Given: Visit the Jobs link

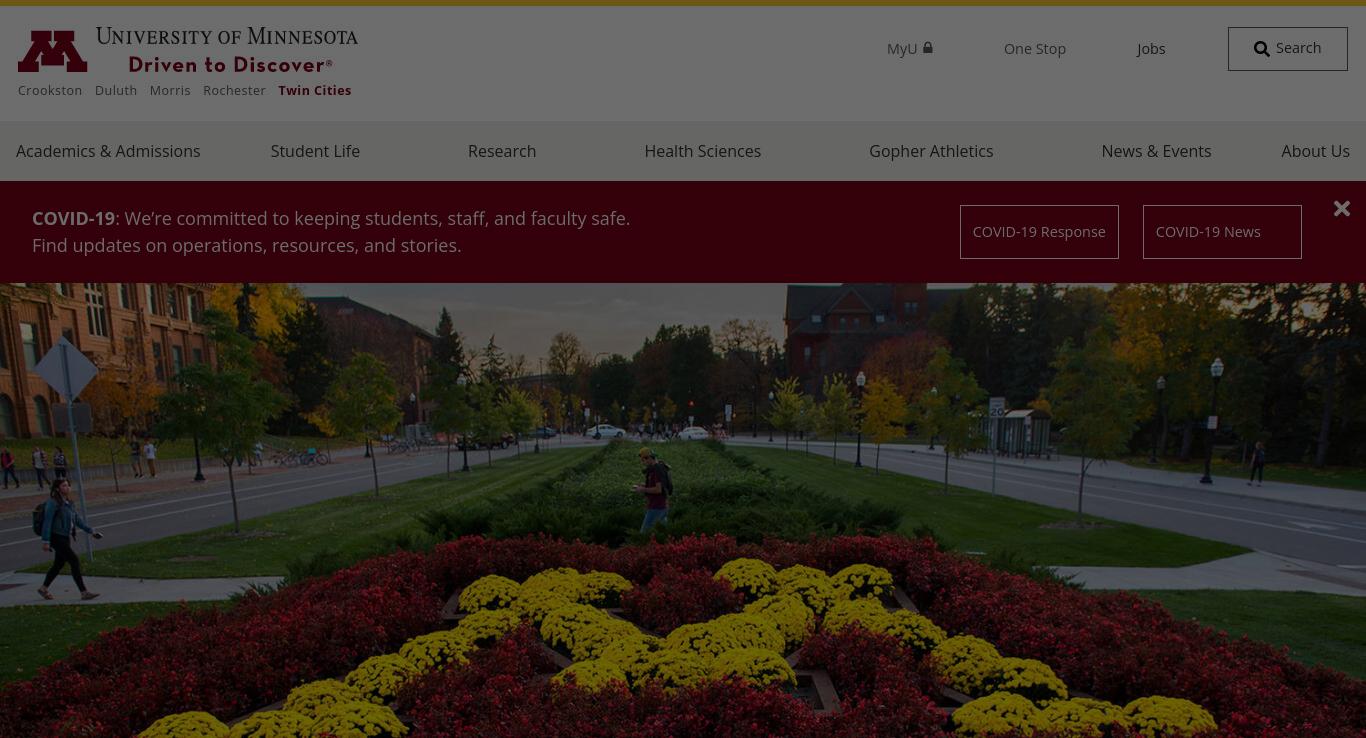Looking at the screenshot, I should (1151, 49).
